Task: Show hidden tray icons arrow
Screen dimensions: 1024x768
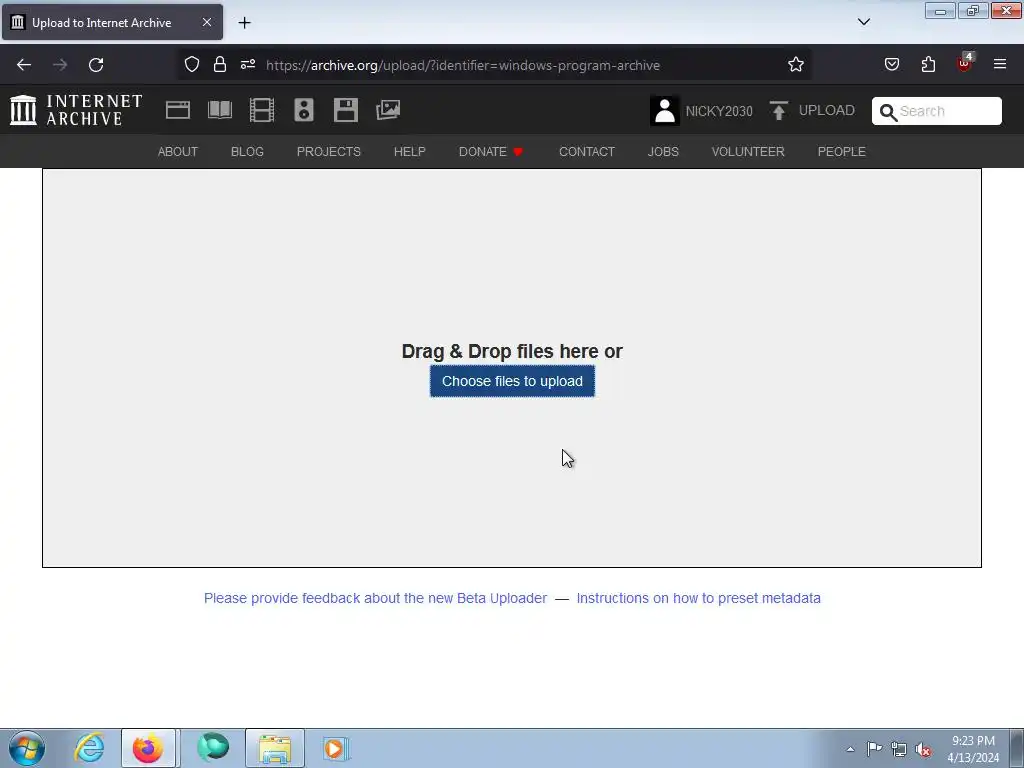Action: pyautogui.click(x=850, y=749)
